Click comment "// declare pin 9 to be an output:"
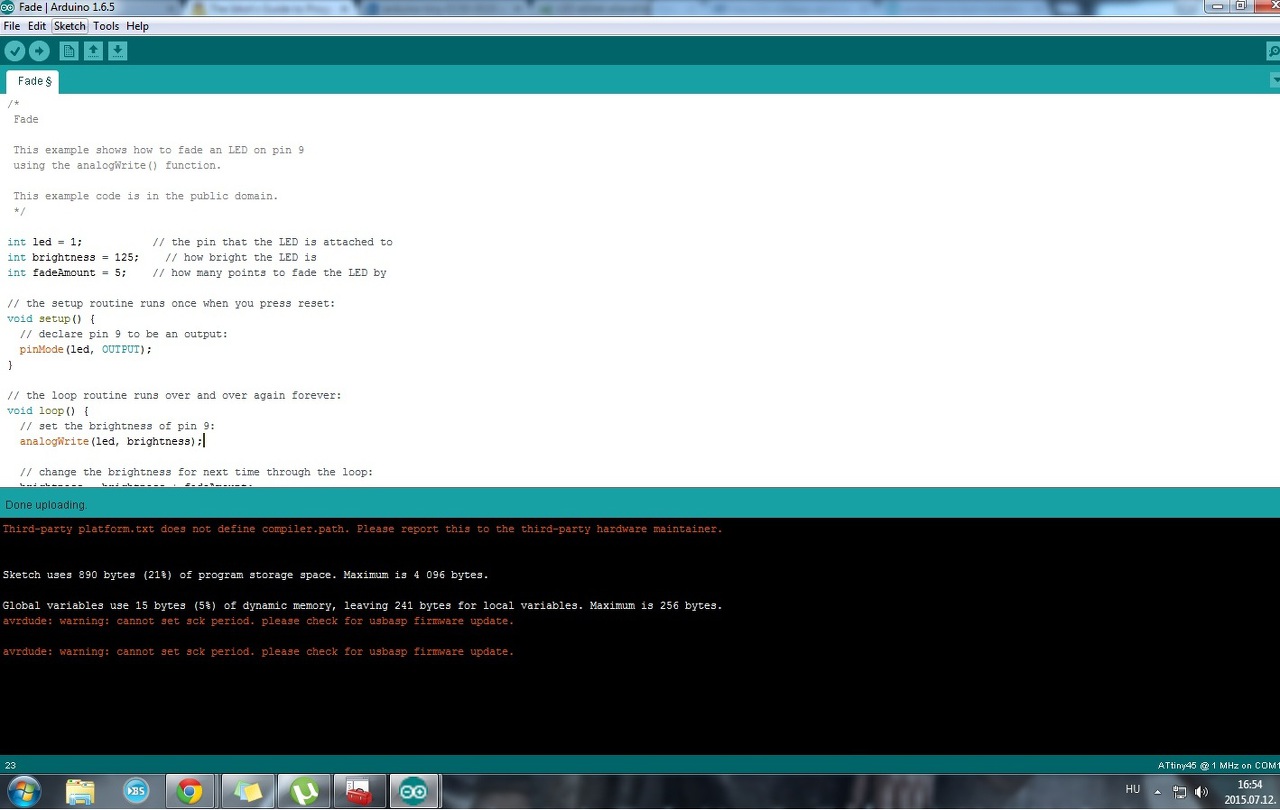The image size is (1280, 810). tap(124, 334)
